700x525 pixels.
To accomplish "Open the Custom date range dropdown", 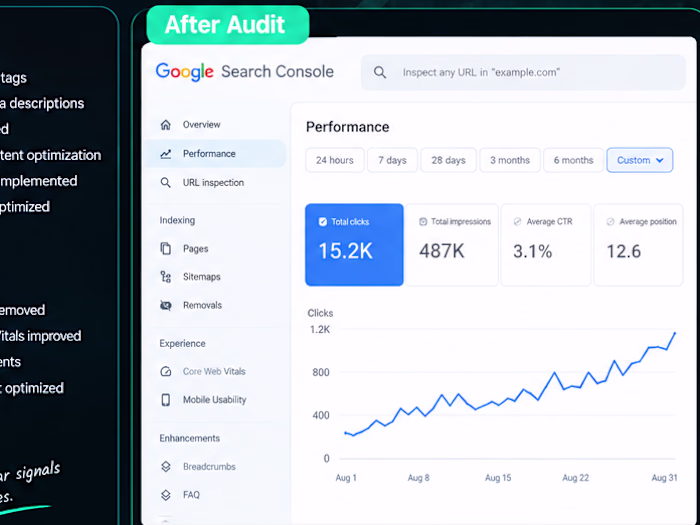I will click(x=639, y=160).
